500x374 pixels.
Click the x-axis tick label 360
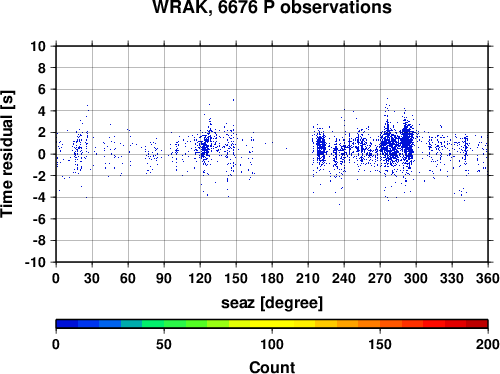point(488,278)
